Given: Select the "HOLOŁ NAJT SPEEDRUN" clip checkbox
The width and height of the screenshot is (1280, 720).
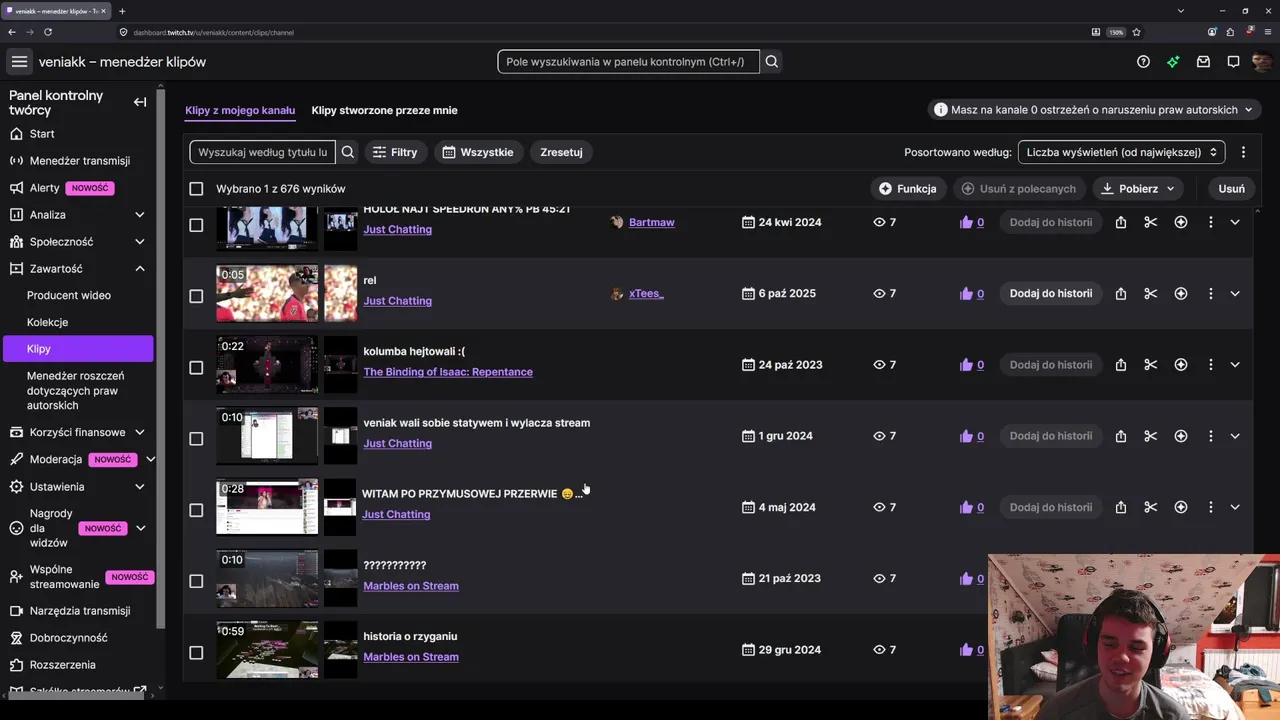Looking at the screenshot, I should (x=196, y=225).
